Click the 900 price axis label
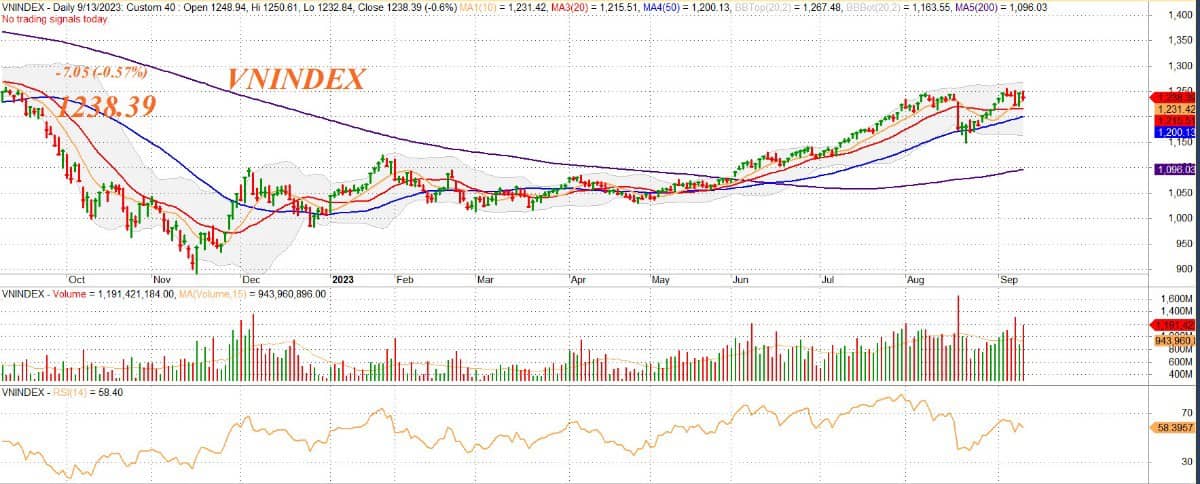 point(1182,269)
